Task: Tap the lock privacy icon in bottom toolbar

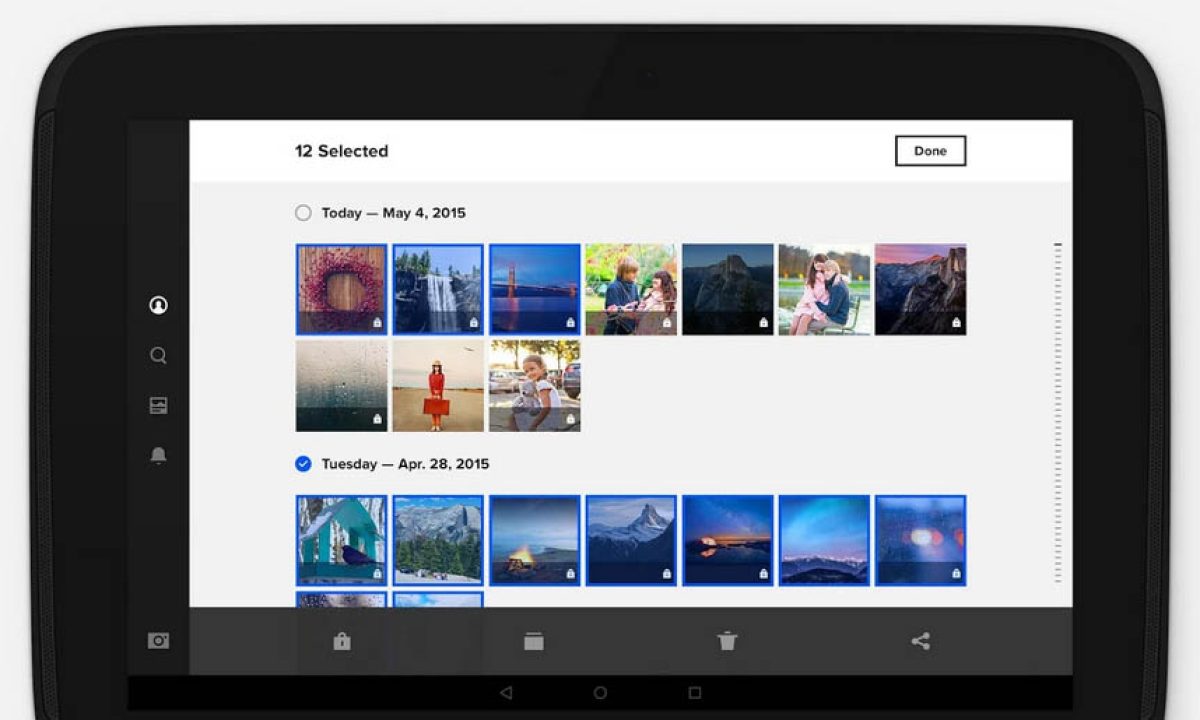Action: (342, 642)
